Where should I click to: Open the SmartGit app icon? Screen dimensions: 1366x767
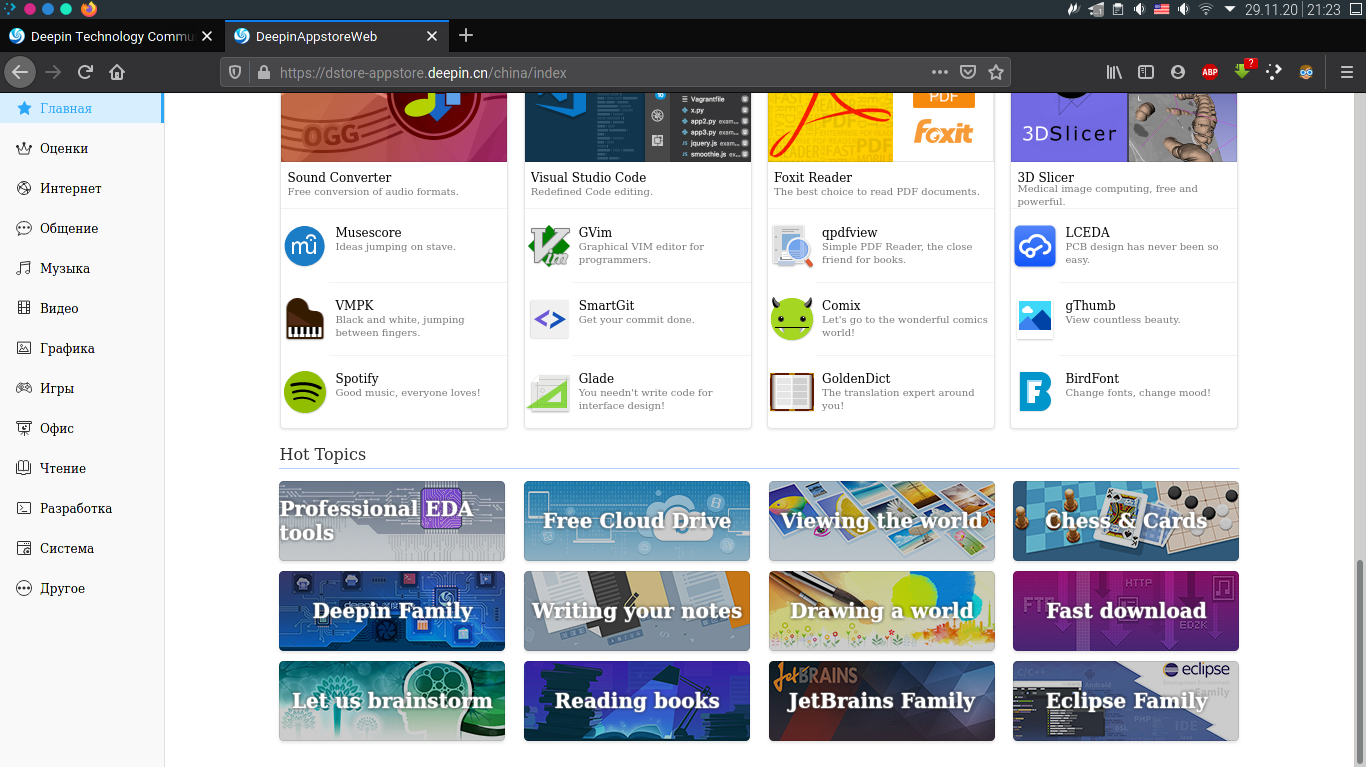pyautogui.click(x=549, y=319)
